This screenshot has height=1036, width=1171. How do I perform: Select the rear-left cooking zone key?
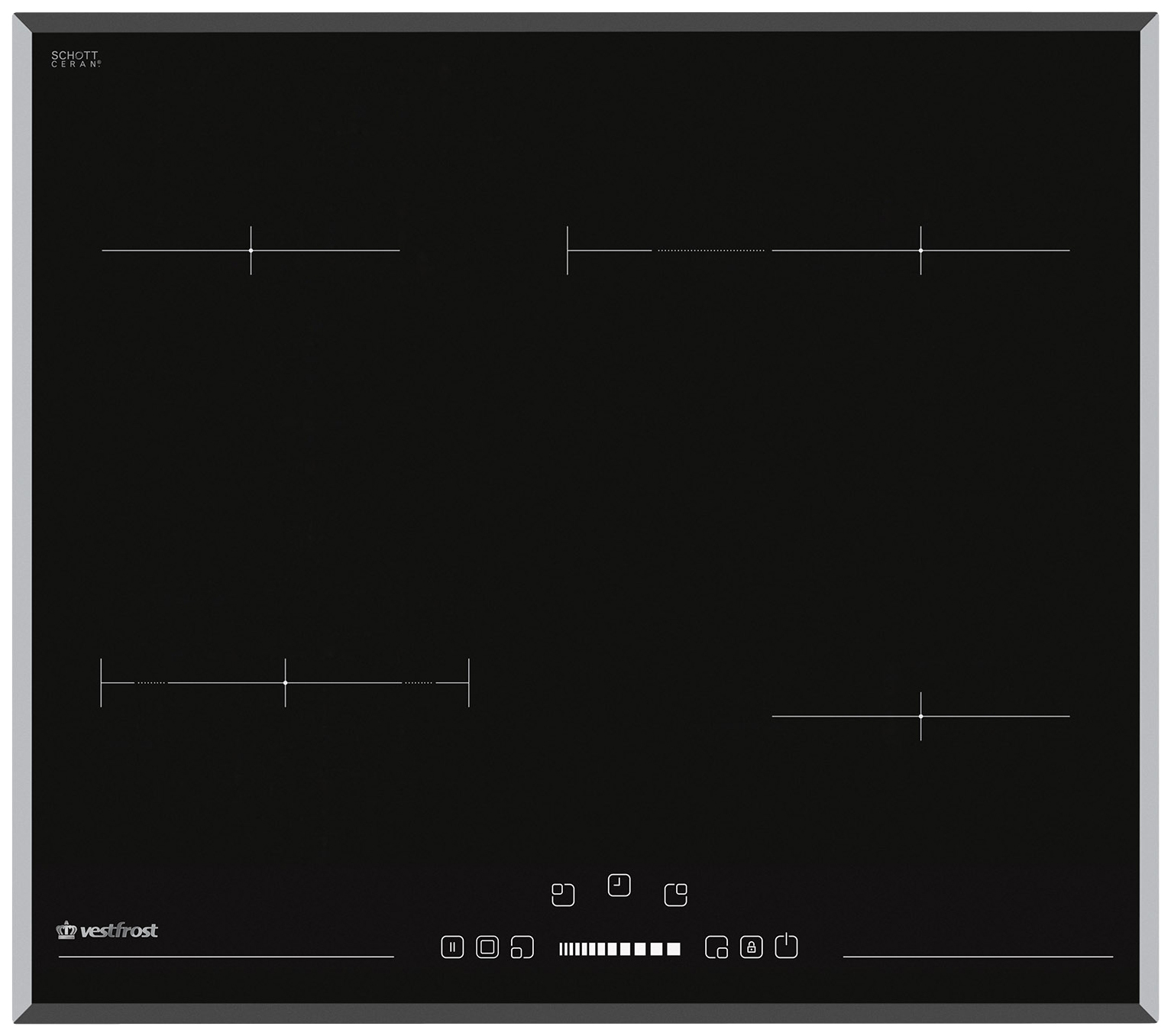(x=563, y=895)
